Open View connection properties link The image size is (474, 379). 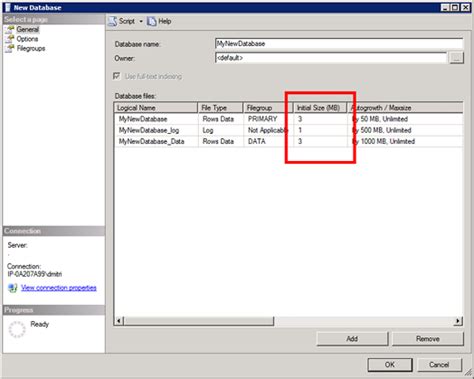pyautogui.click(x=59, y=288)
